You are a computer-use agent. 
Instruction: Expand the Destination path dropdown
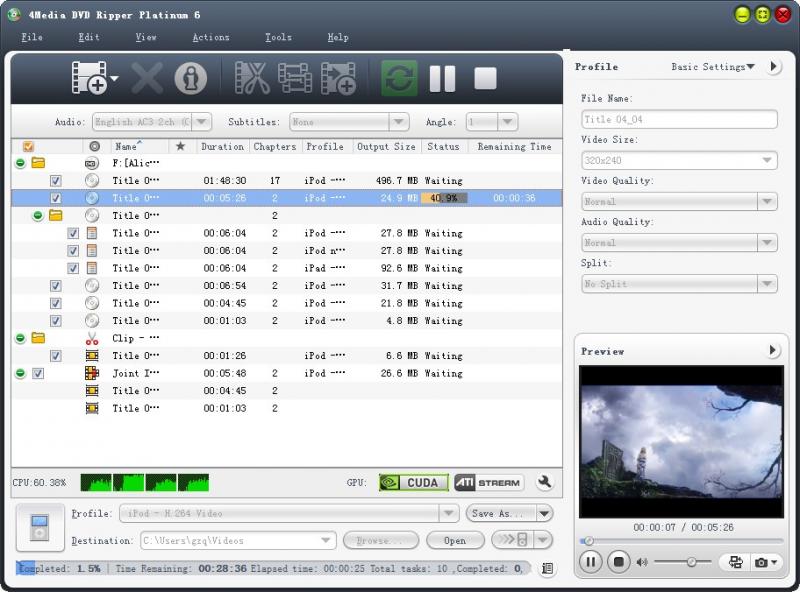coord(327,540)
